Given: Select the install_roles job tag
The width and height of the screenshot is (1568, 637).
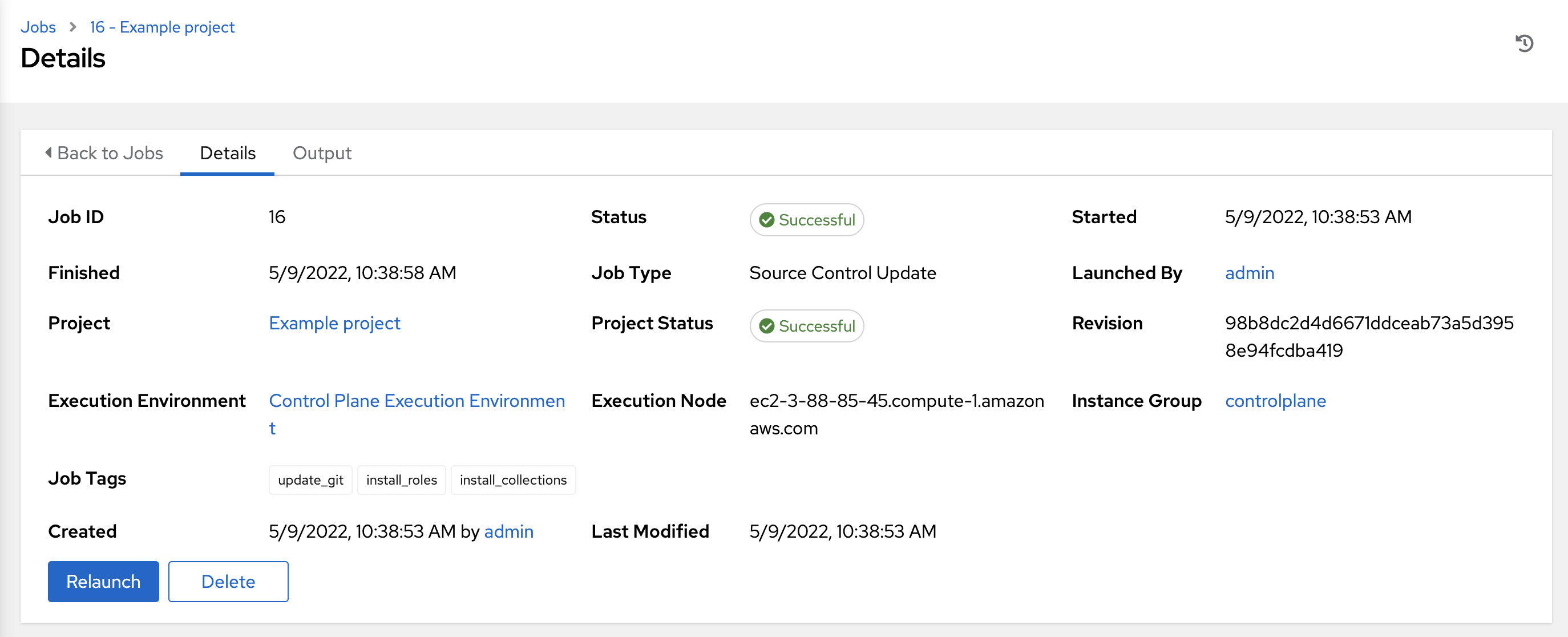Looking at the screenshot, I should click(x=401, y=480).
